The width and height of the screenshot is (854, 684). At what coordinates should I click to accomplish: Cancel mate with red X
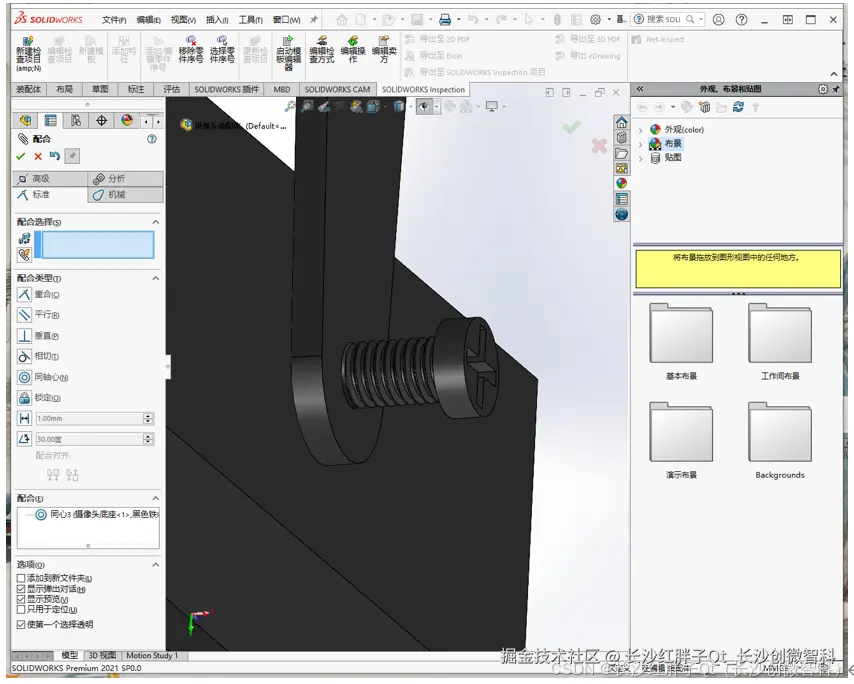click(38, 156)
